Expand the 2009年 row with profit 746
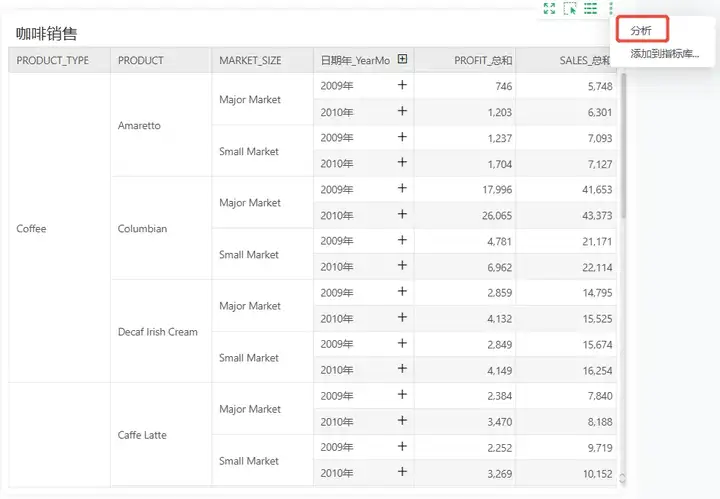 [x=402, y=84]
